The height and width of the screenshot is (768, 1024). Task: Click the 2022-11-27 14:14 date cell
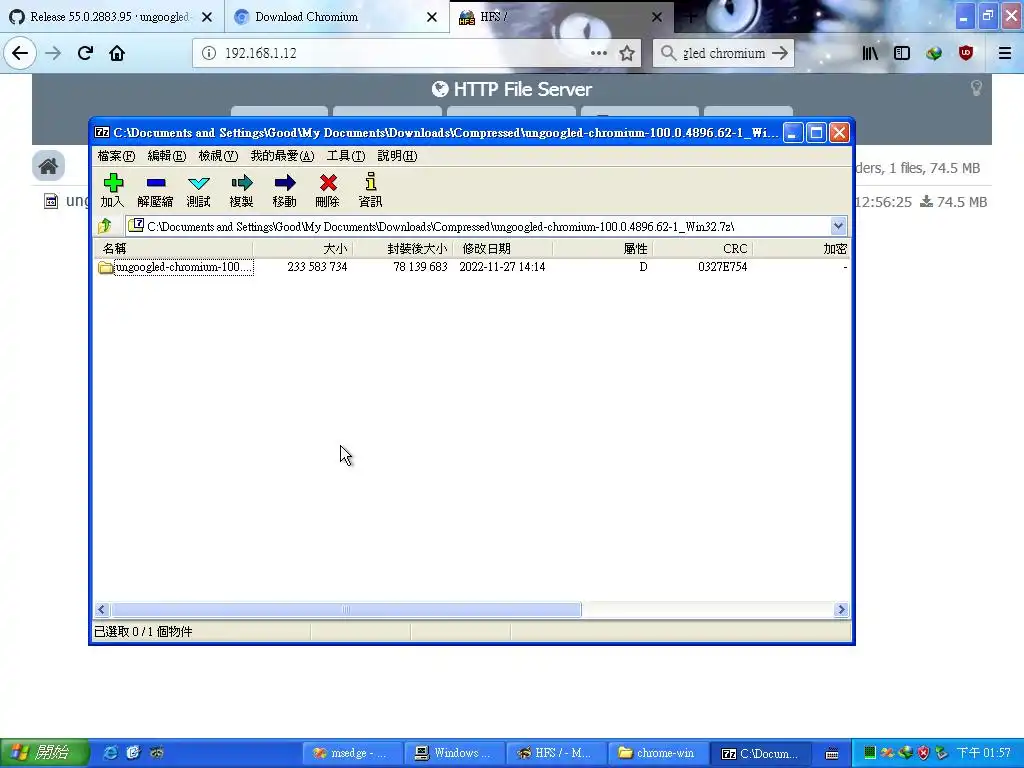(x=502, y=267)
